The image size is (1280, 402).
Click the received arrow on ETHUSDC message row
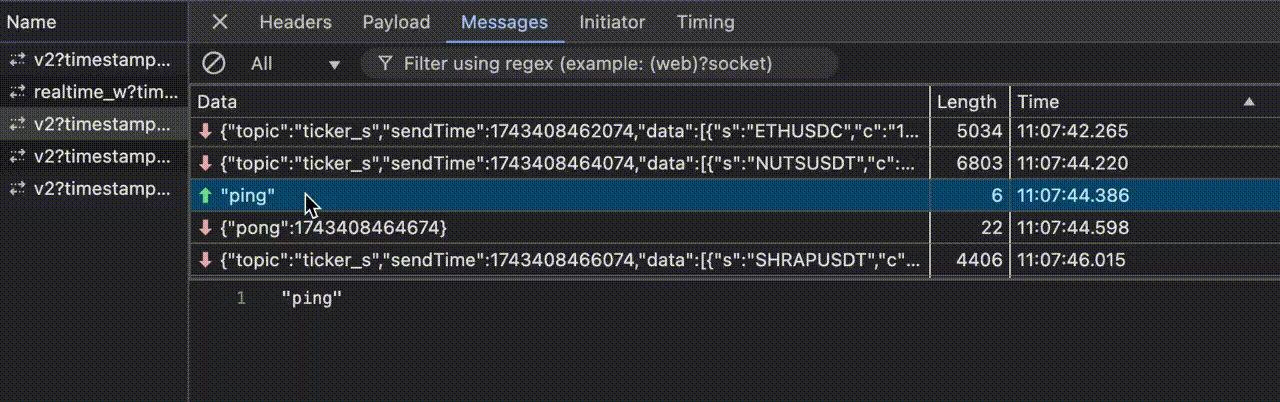coord(206,132)
